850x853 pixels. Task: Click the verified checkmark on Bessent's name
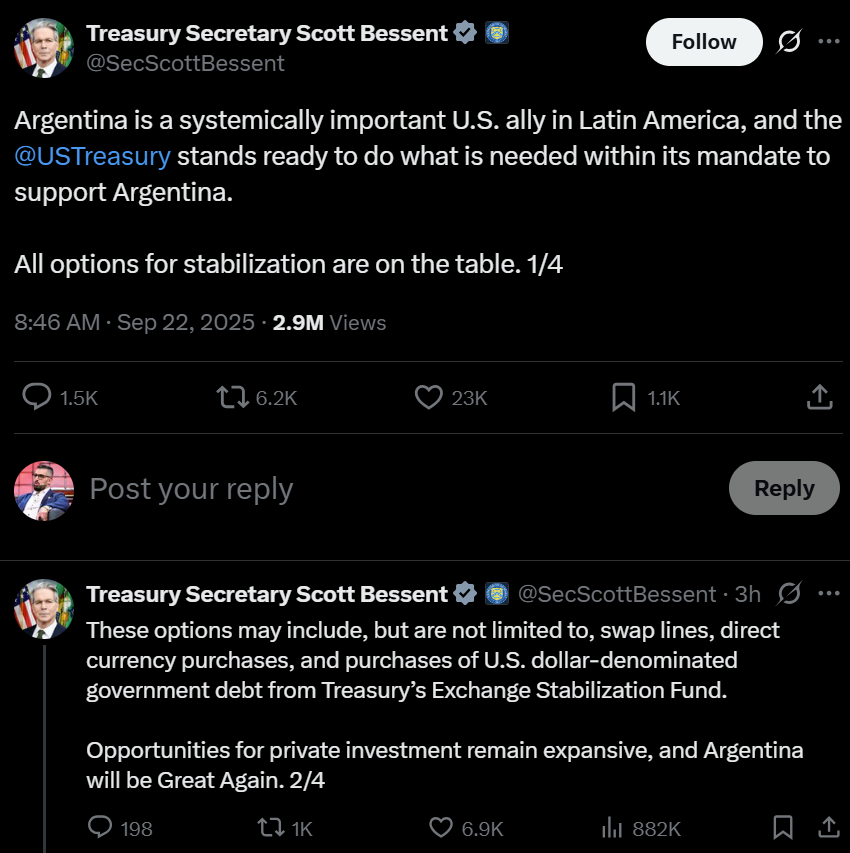coord(463,32)
